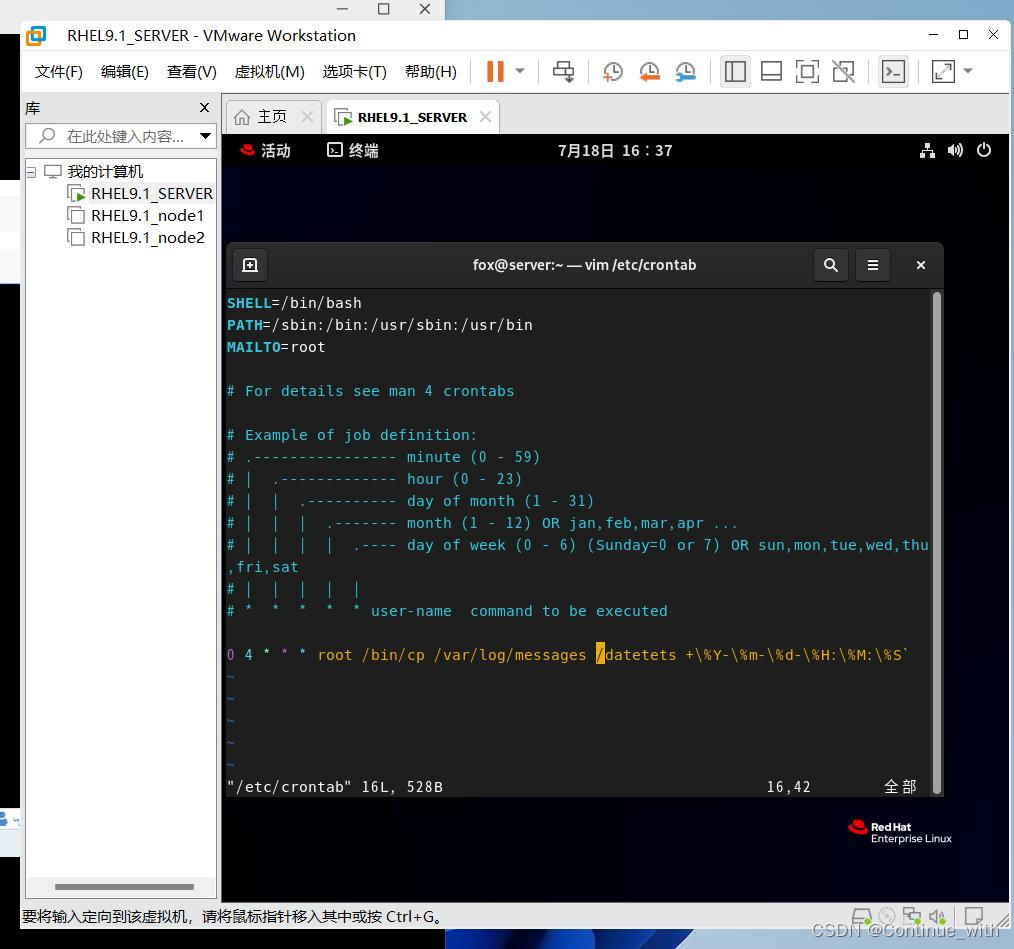Take a snapshot of the virtual machine
1014x949 pixels.
point(612,71)
